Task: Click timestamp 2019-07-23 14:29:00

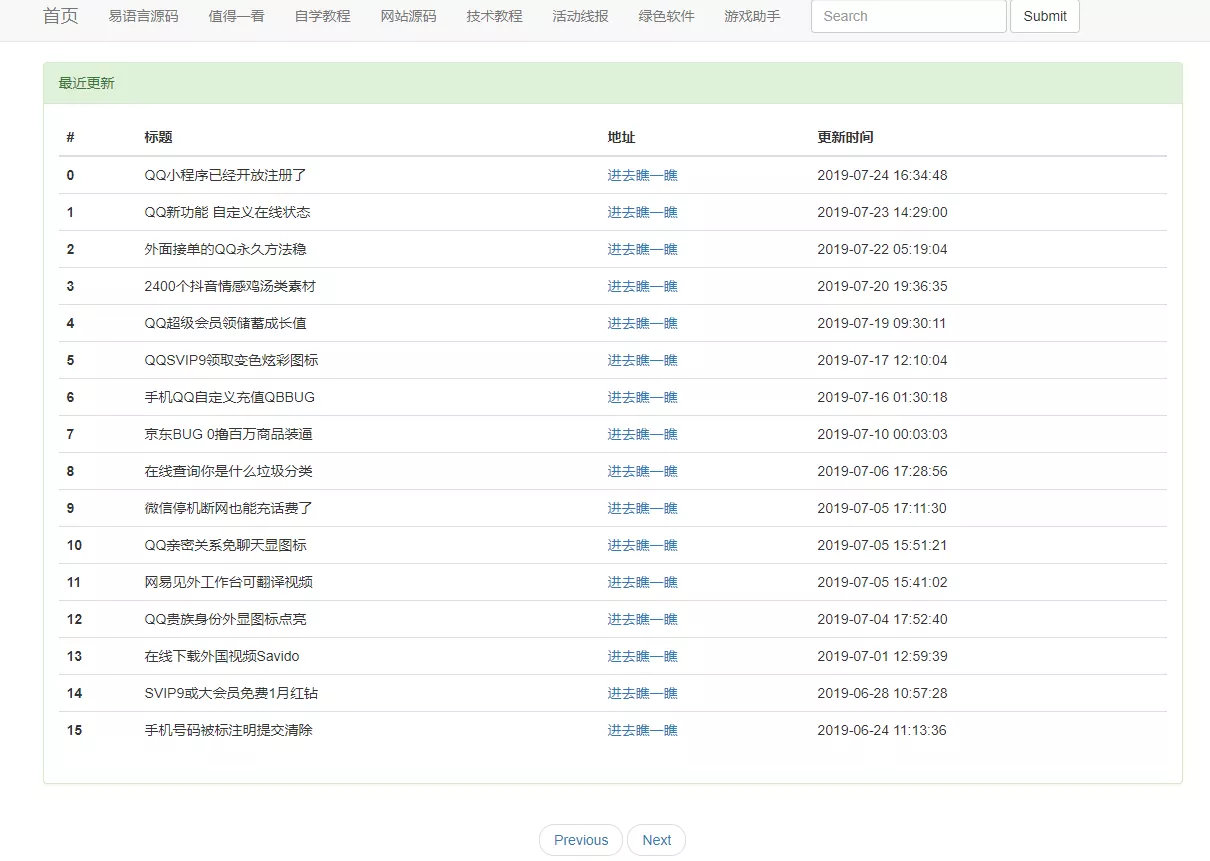Action: (x=882, y=212)
